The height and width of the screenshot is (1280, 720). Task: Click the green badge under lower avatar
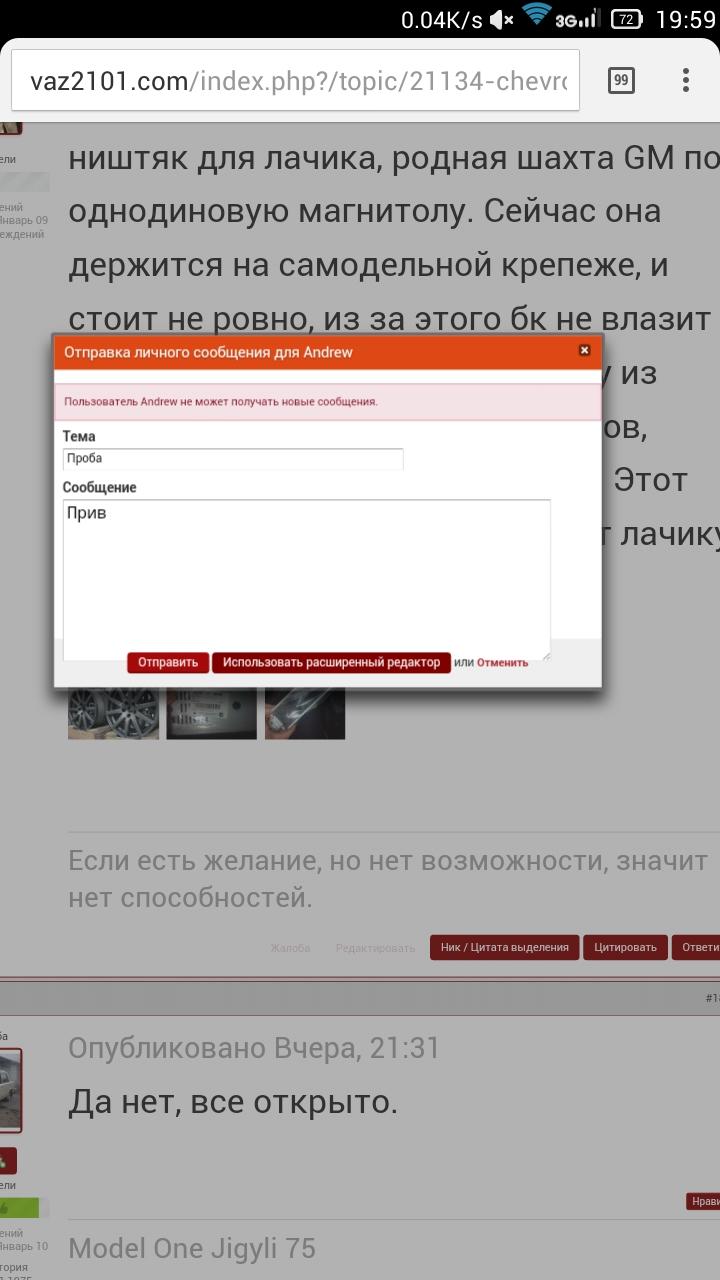pyautogui.click(x=20, y=1208)
